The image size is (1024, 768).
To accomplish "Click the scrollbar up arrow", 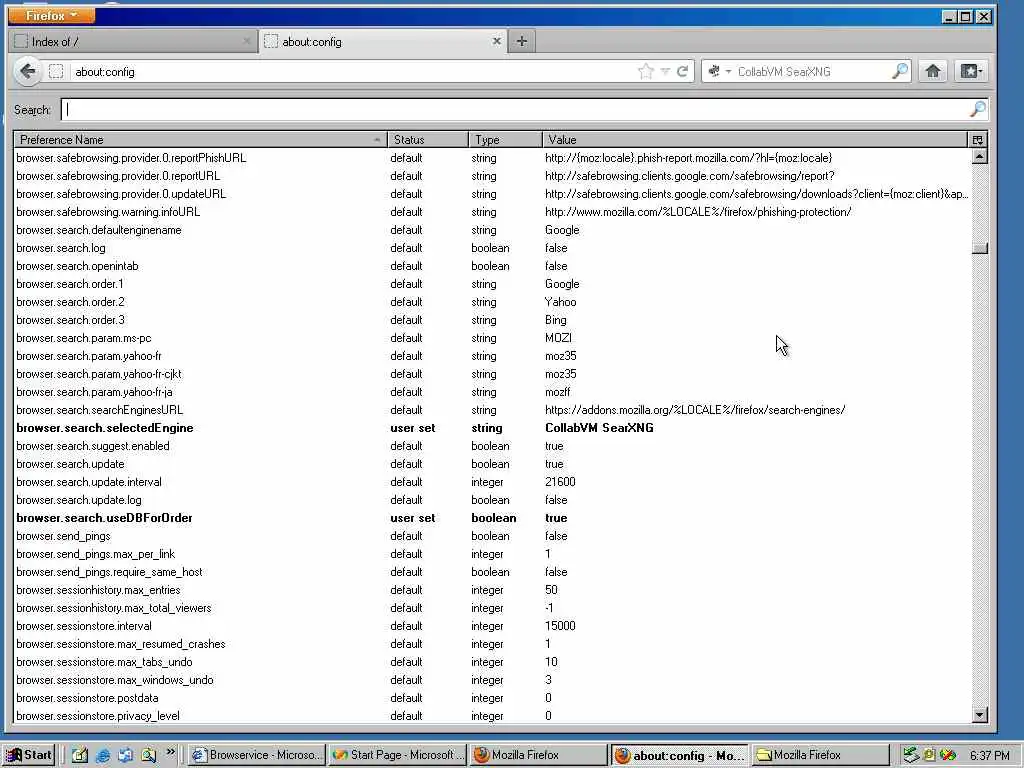I will [979, 156].
